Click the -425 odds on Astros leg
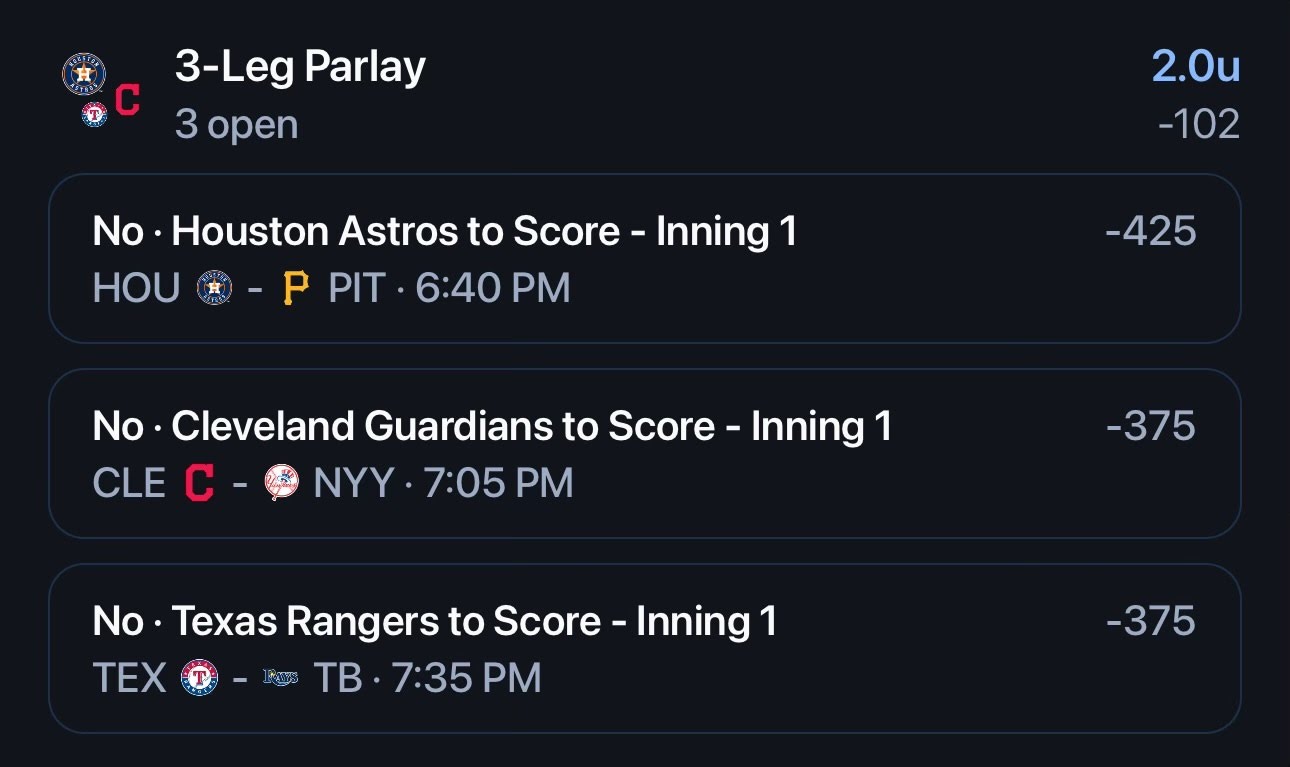This screenshot has height=767, width=1290. pos(1150,232)
